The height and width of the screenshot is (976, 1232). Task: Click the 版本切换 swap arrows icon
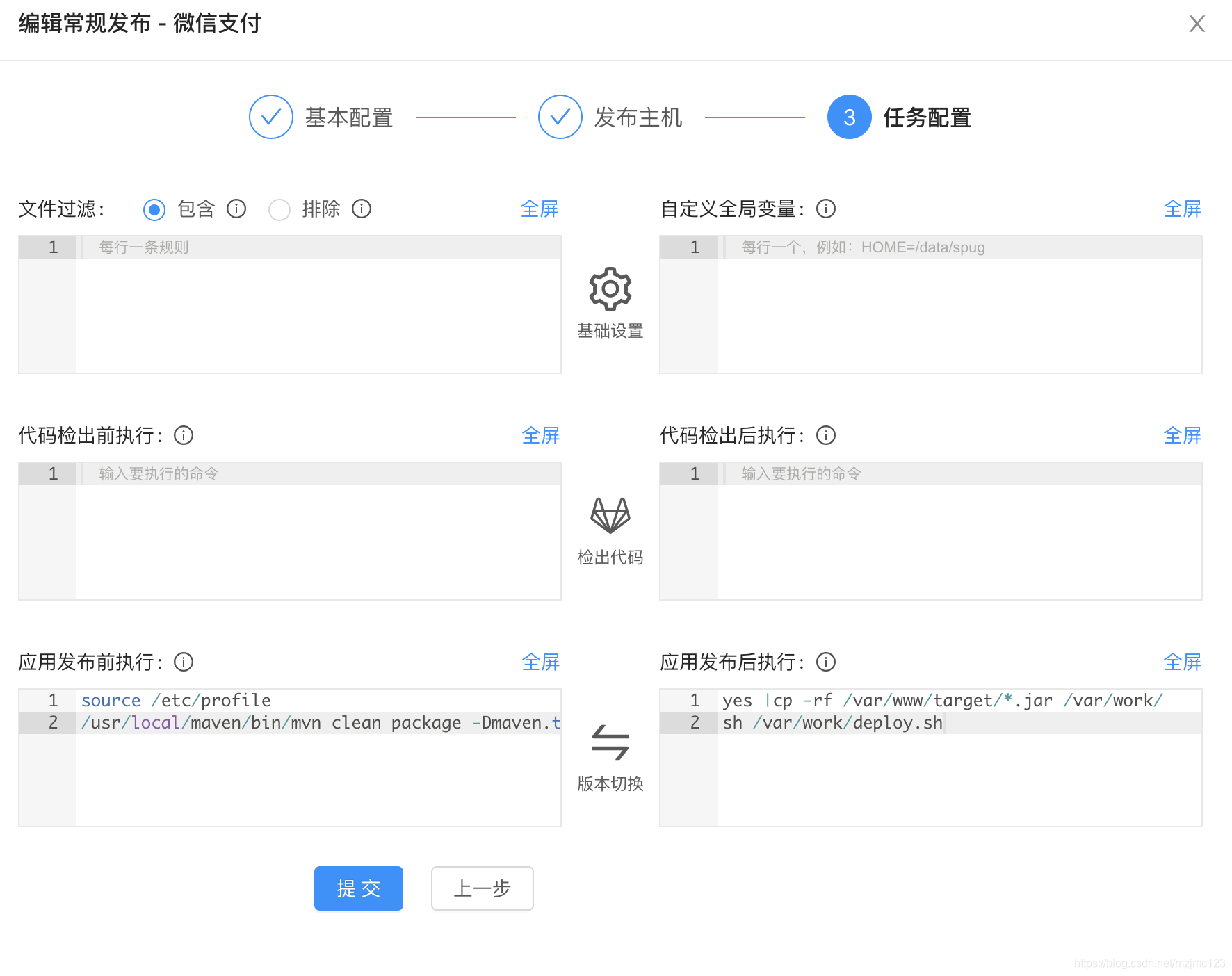pos(610,742)
